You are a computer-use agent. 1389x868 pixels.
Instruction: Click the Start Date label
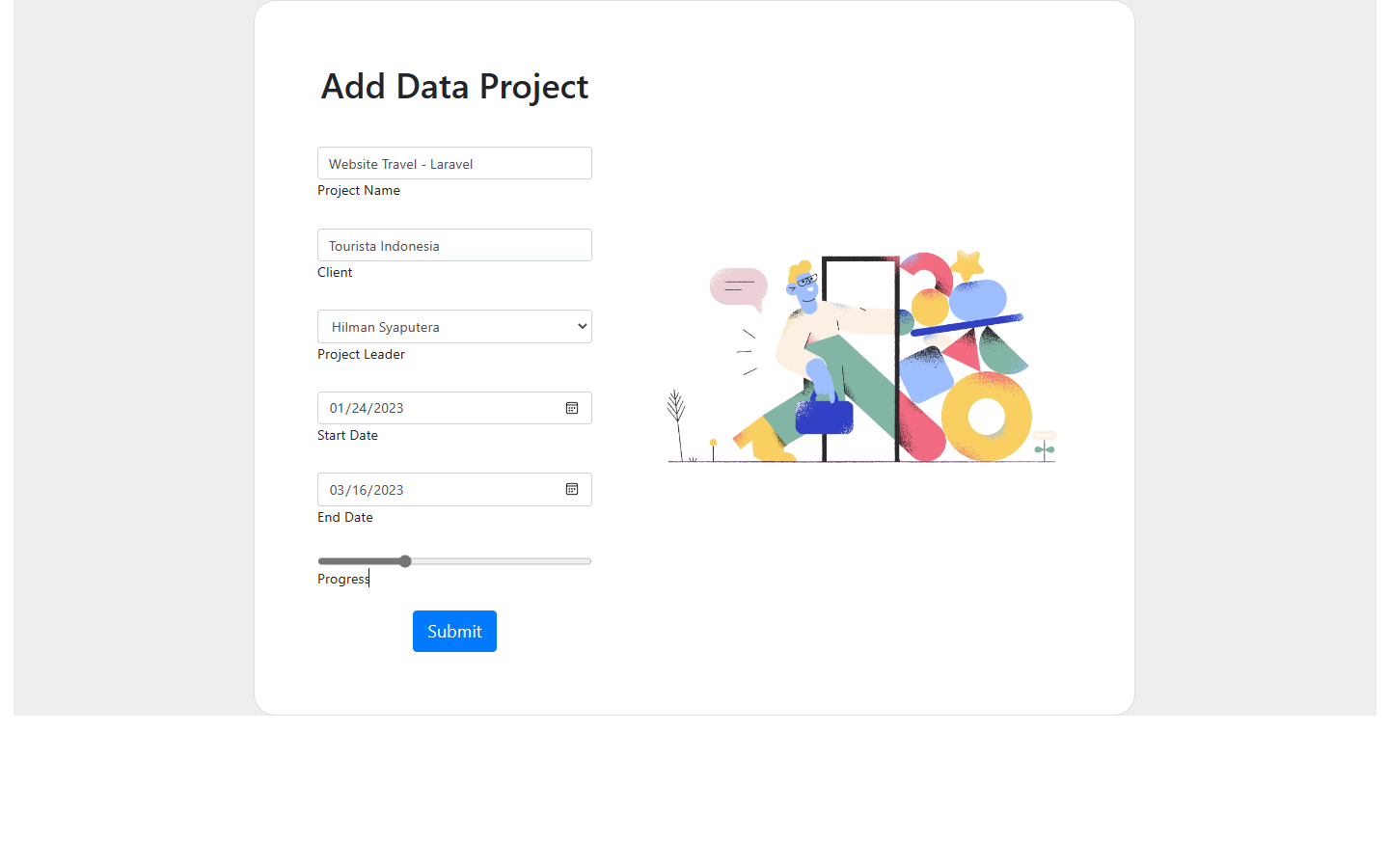347,435
